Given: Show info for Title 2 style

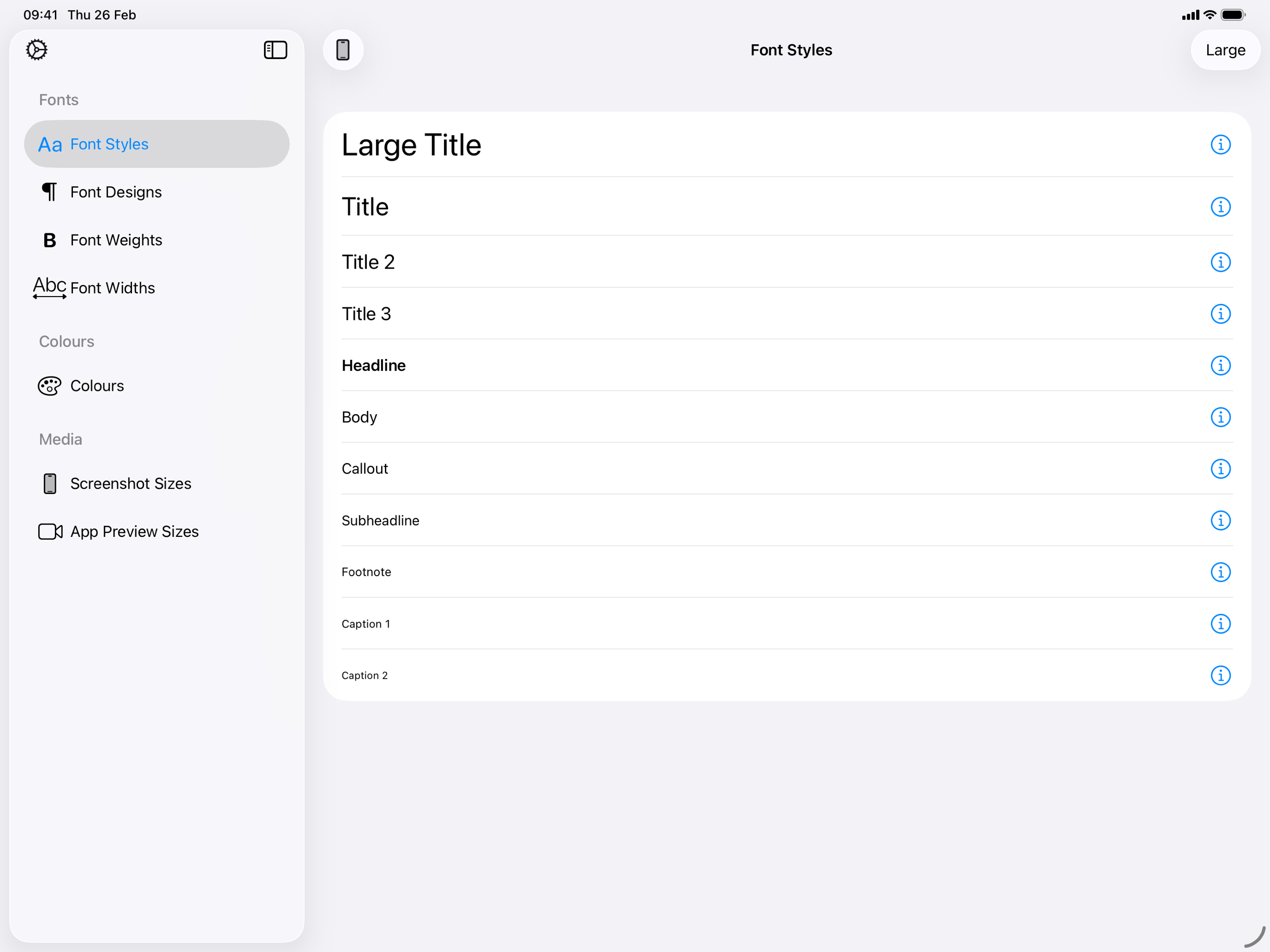Looking at the screenshot, I should pos(1220,262).
